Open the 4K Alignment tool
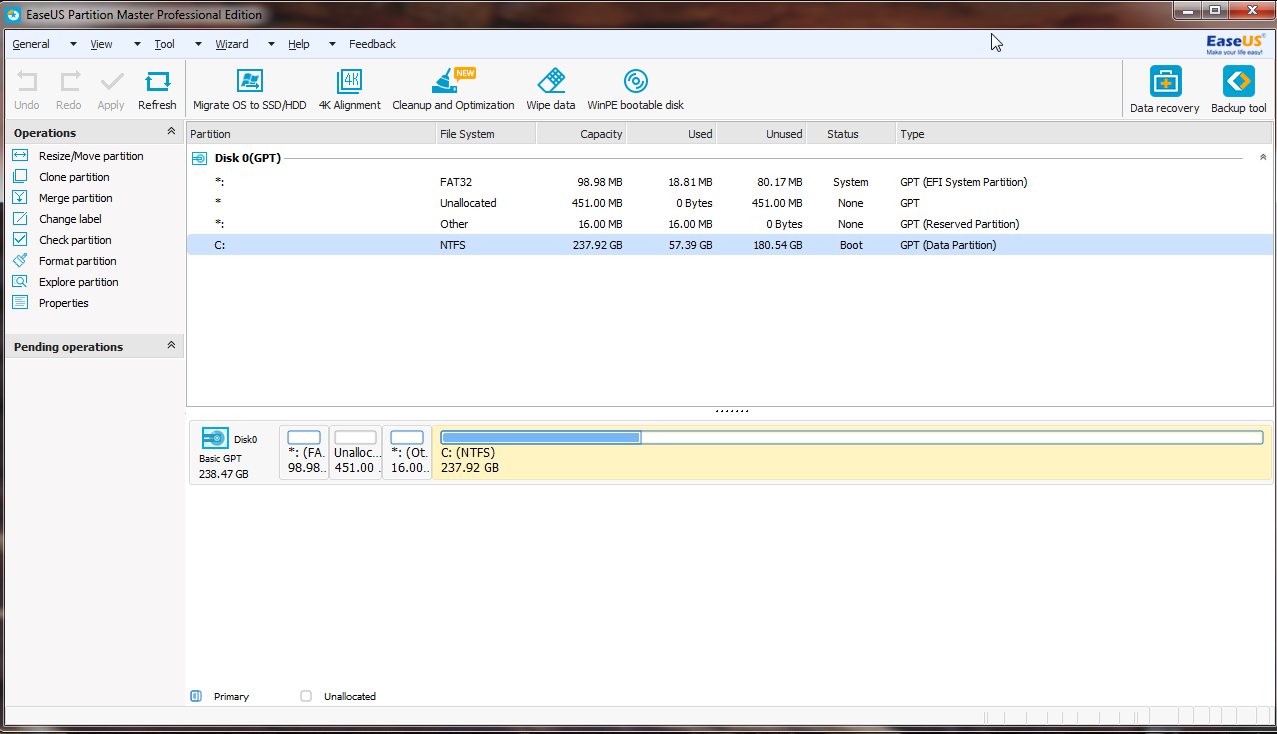This screenshot has height=734, width=1277. tap(350, 90)
